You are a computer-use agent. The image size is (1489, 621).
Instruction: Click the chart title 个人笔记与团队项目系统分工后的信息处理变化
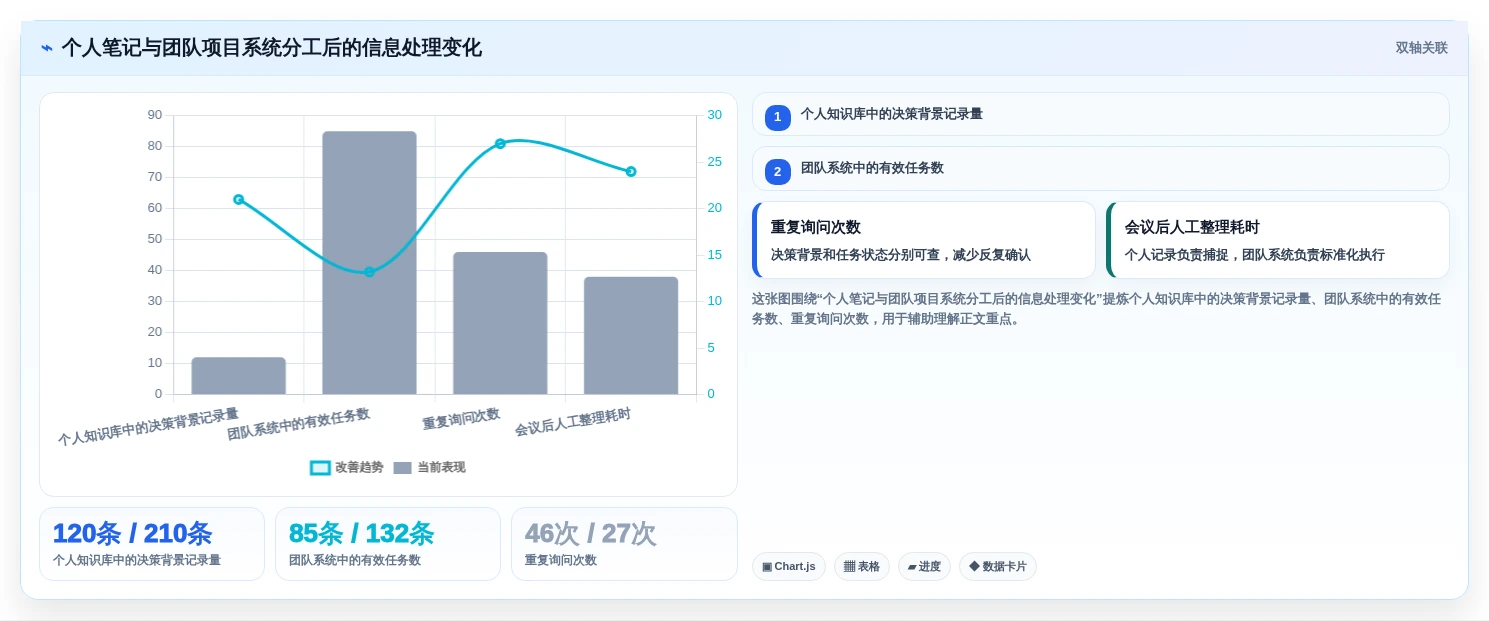(271, 48)
